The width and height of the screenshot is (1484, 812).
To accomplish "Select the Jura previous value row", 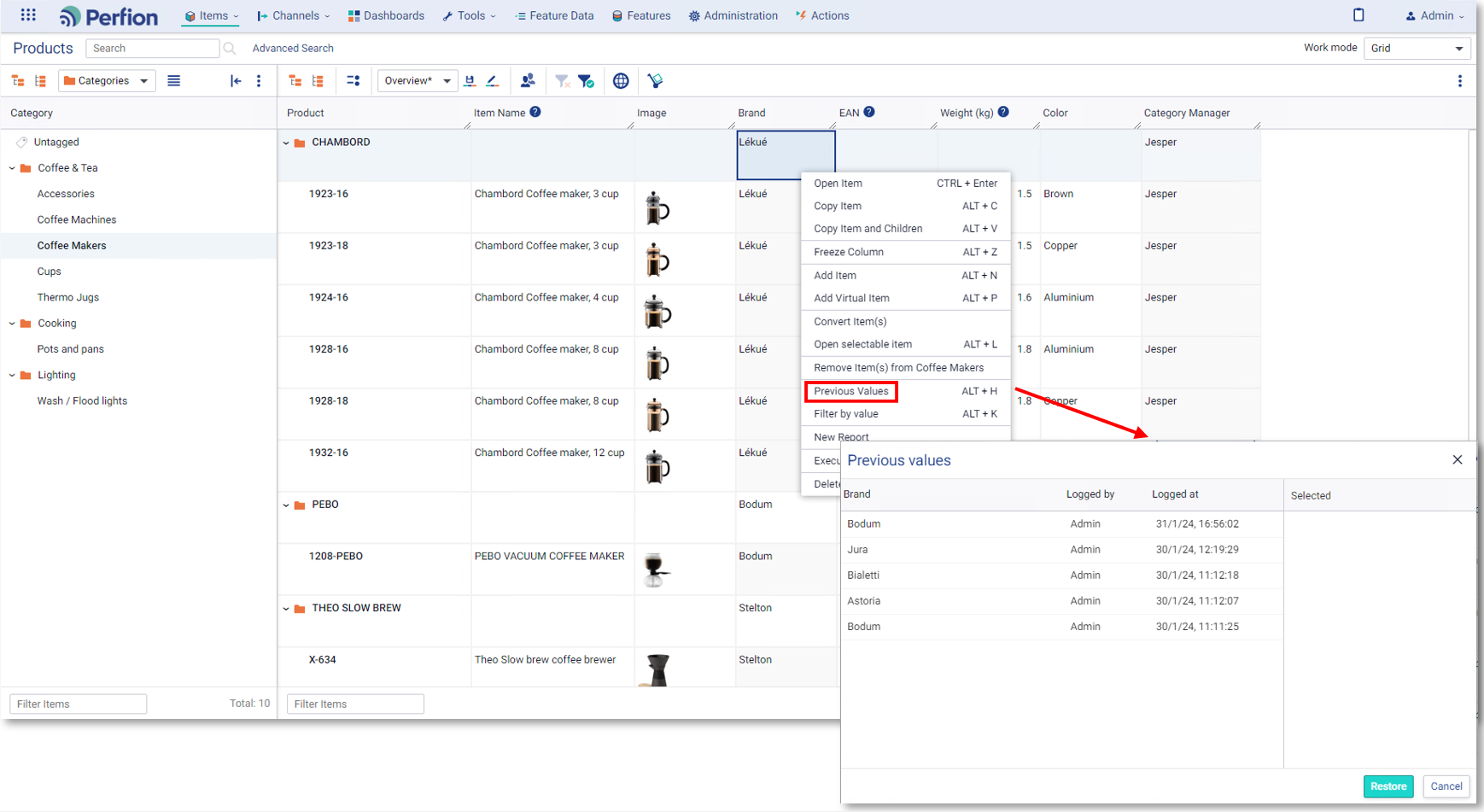I will (1061, 550).
